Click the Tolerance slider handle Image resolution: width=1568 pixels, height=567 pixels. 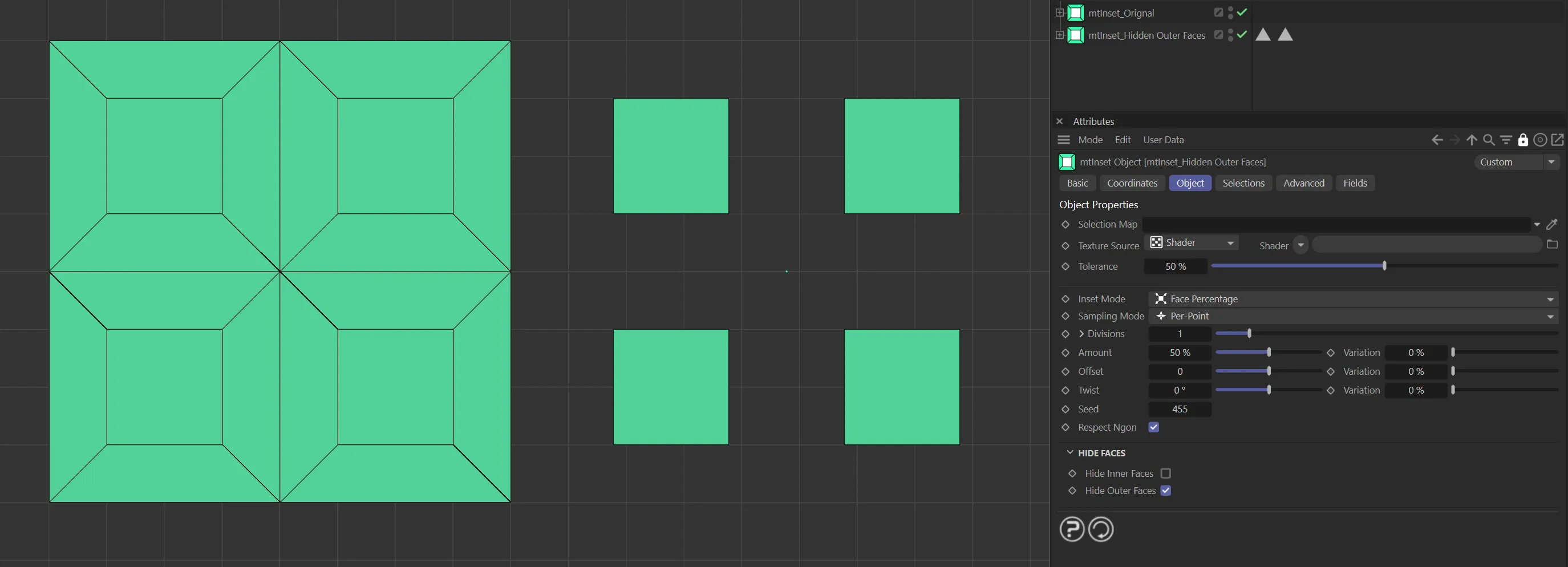[x=1384, y=266]
